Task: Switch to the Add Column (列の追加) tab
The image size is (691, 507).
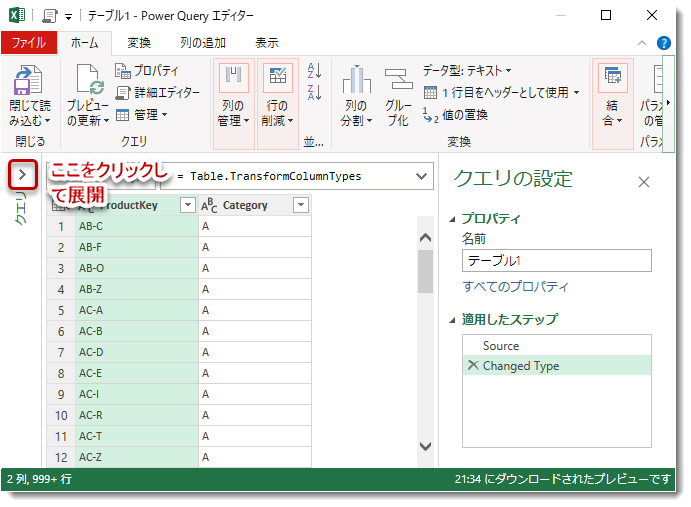Action: [203, 43]
